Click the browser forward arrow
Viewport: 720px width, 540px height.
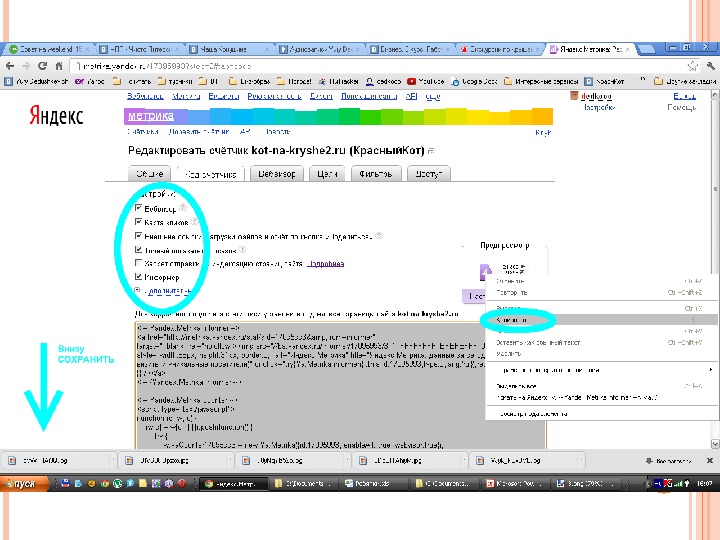coord(26,66)
